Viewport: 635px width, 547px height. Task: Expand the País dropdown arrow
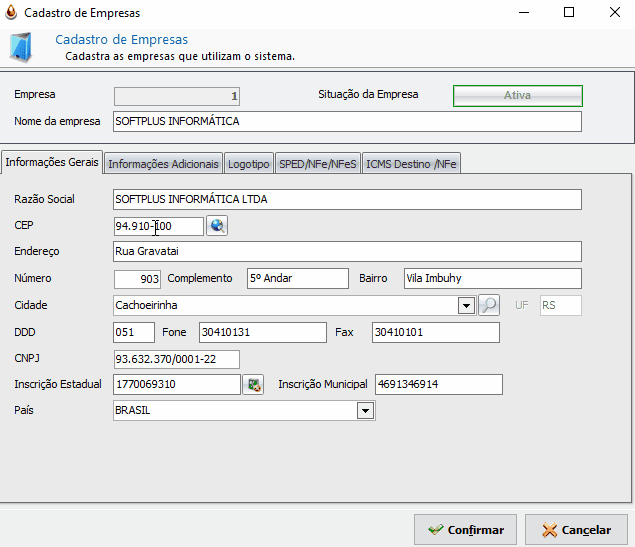click(366, 411)
